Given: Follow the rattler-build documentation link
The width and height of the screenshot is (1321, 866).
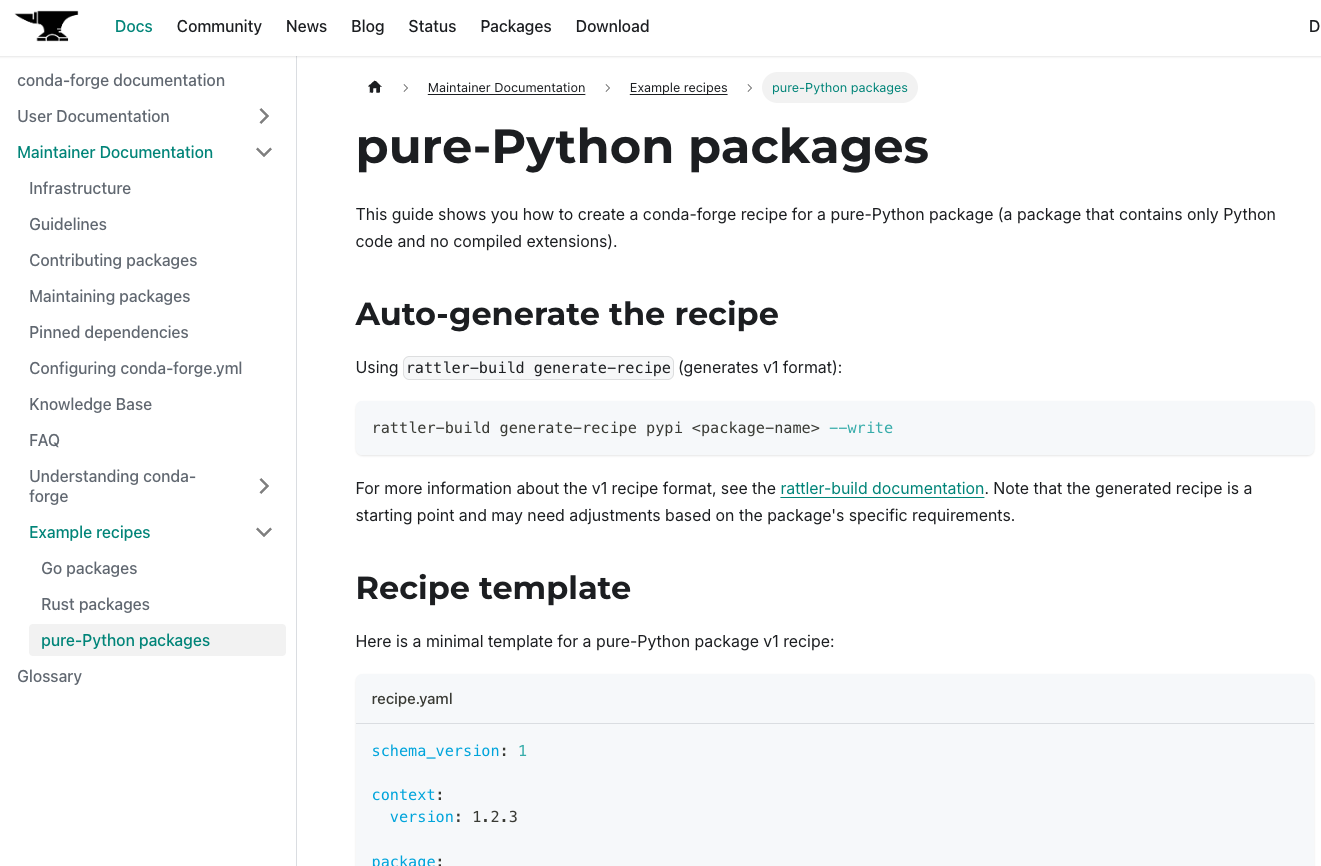Looking at the screenshot, I should [x=882, y=488].
